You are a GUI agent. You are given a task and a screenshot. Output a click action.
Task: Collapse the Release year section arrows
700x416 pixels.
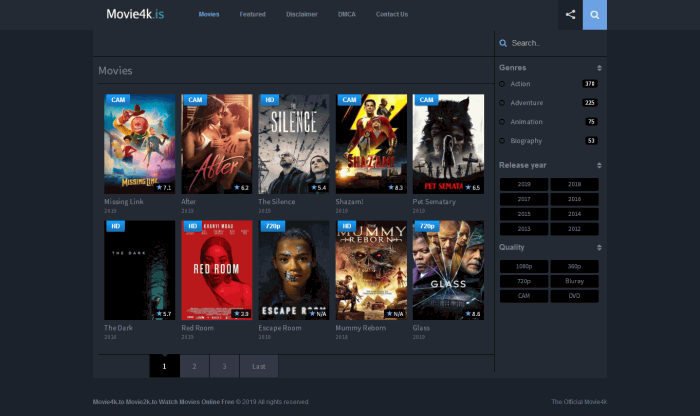tap(599, 166)
